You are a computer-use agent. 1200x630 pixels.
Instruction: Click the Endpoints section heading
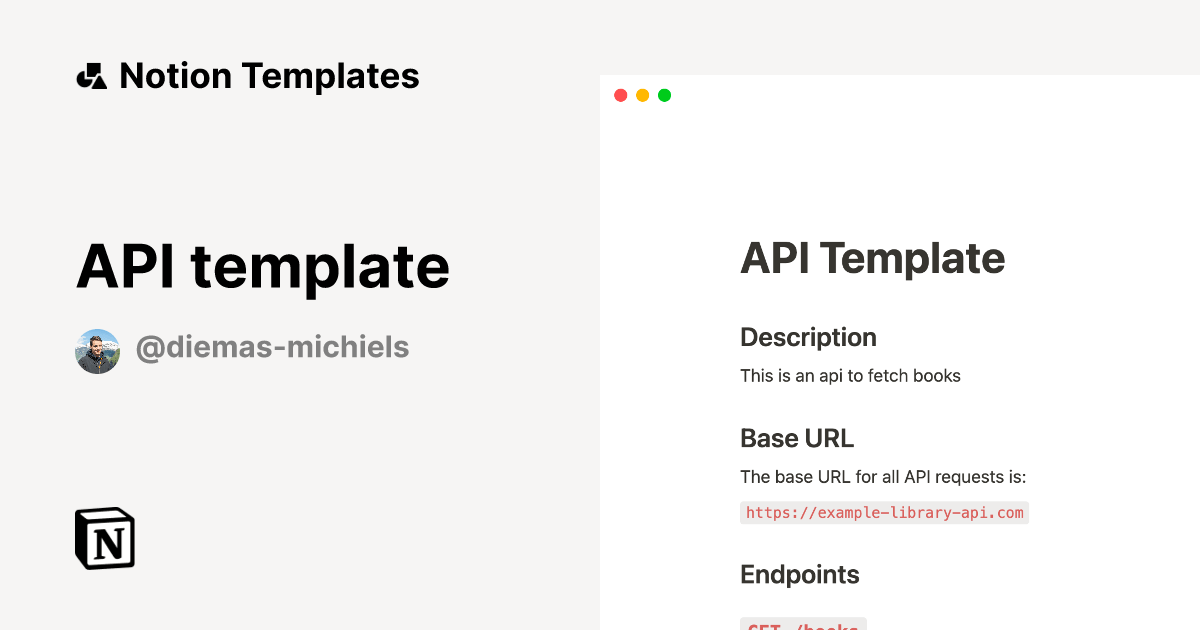(x=800, y=575)
